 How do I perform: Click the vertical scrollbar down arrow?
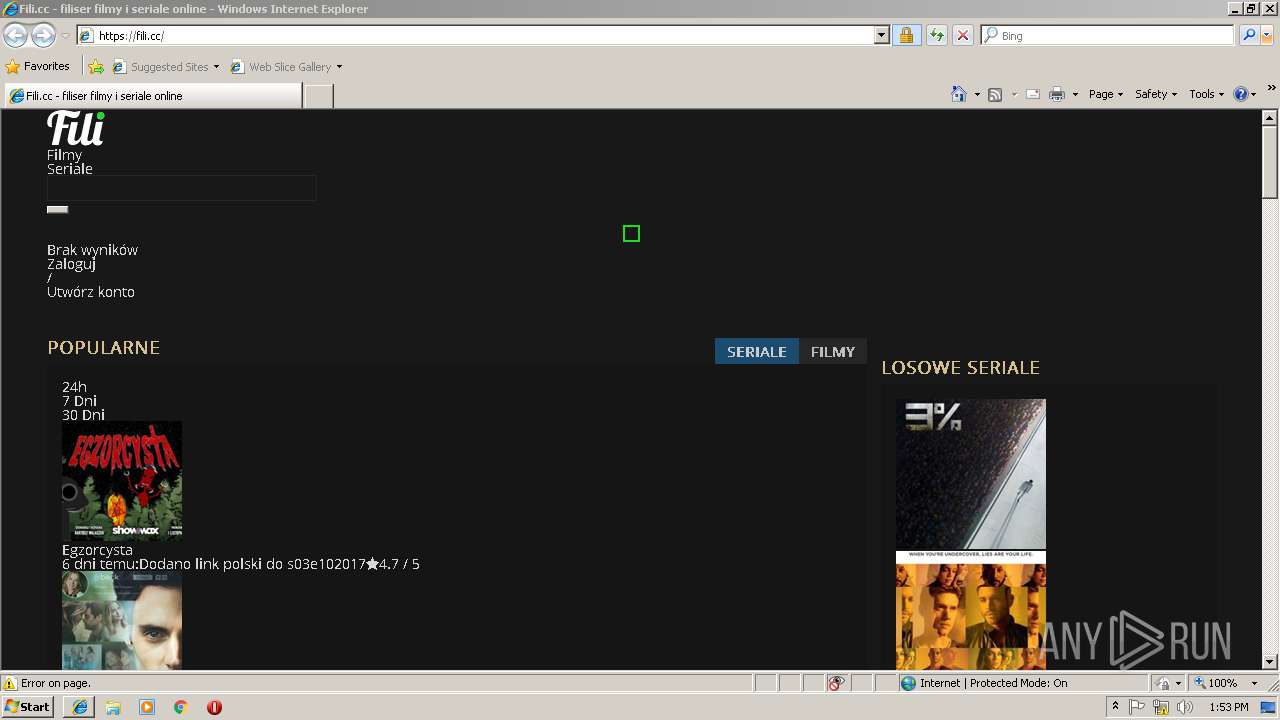(1270, 661)
